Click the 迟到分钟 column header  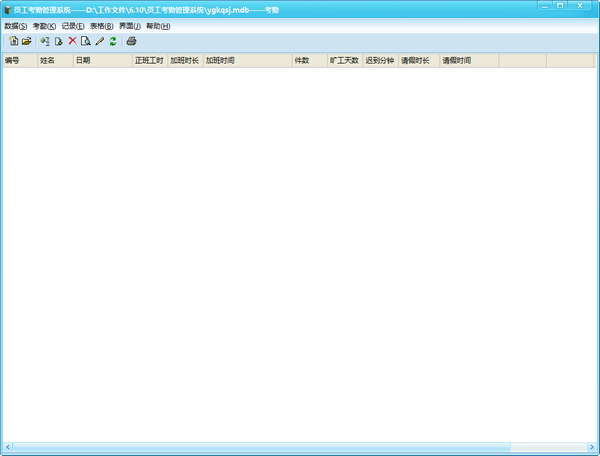[380, 61]
